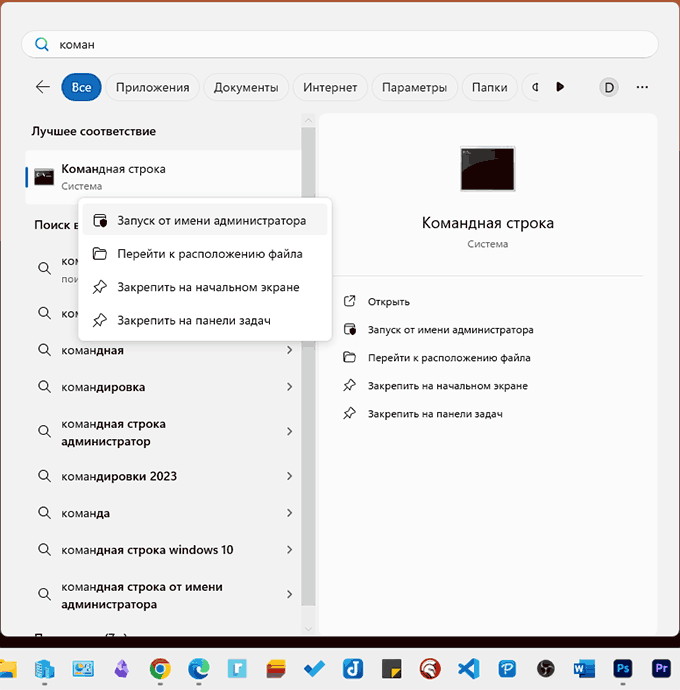Screen dimensions: 680x690
Task: Click 'Закрепить на начальном экране' in right pane
Action: coord(436,386)
